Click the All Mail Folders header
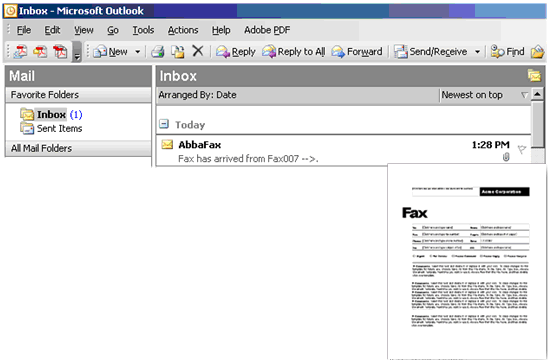The width and height of the screenshot is (550, 362). pos(78,148)
